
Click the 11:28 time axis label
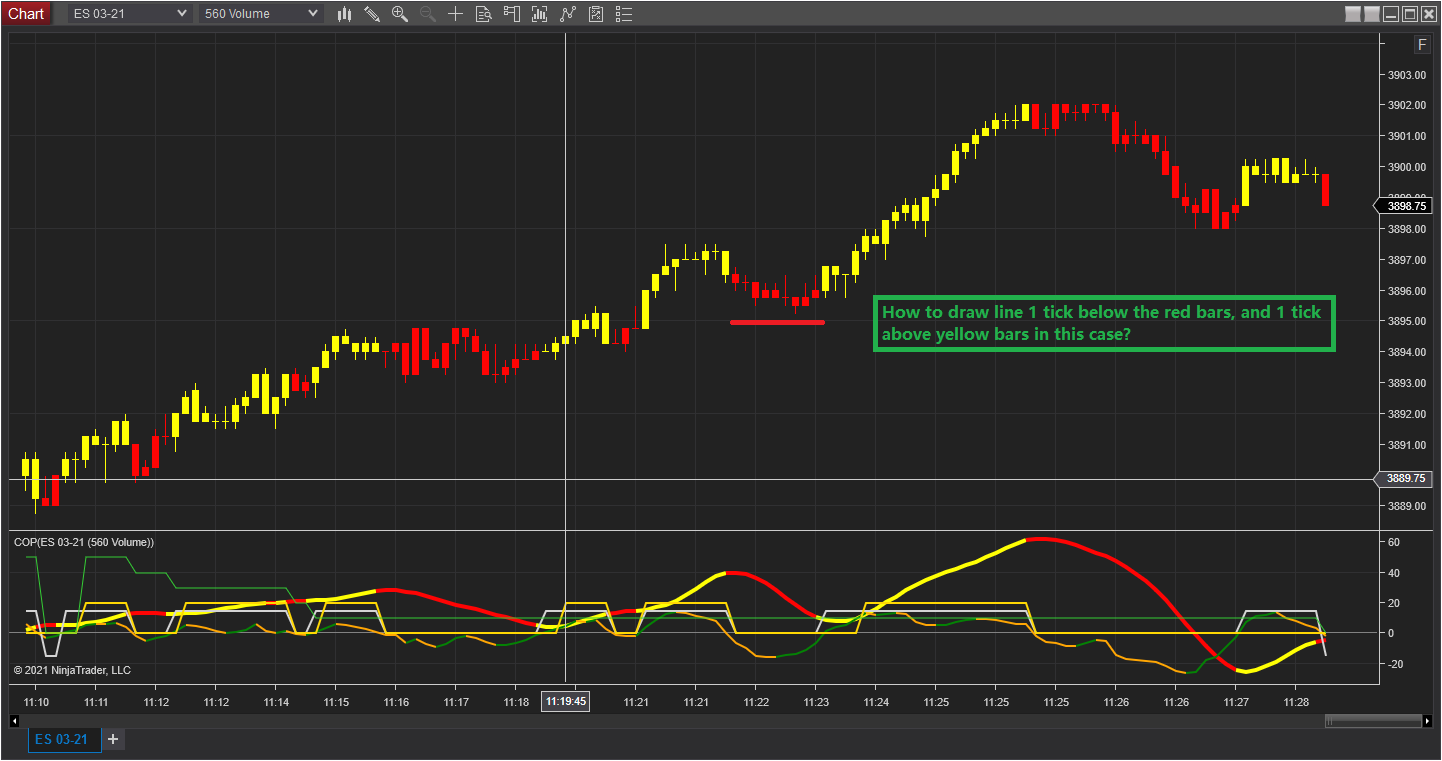[1296, 702]
